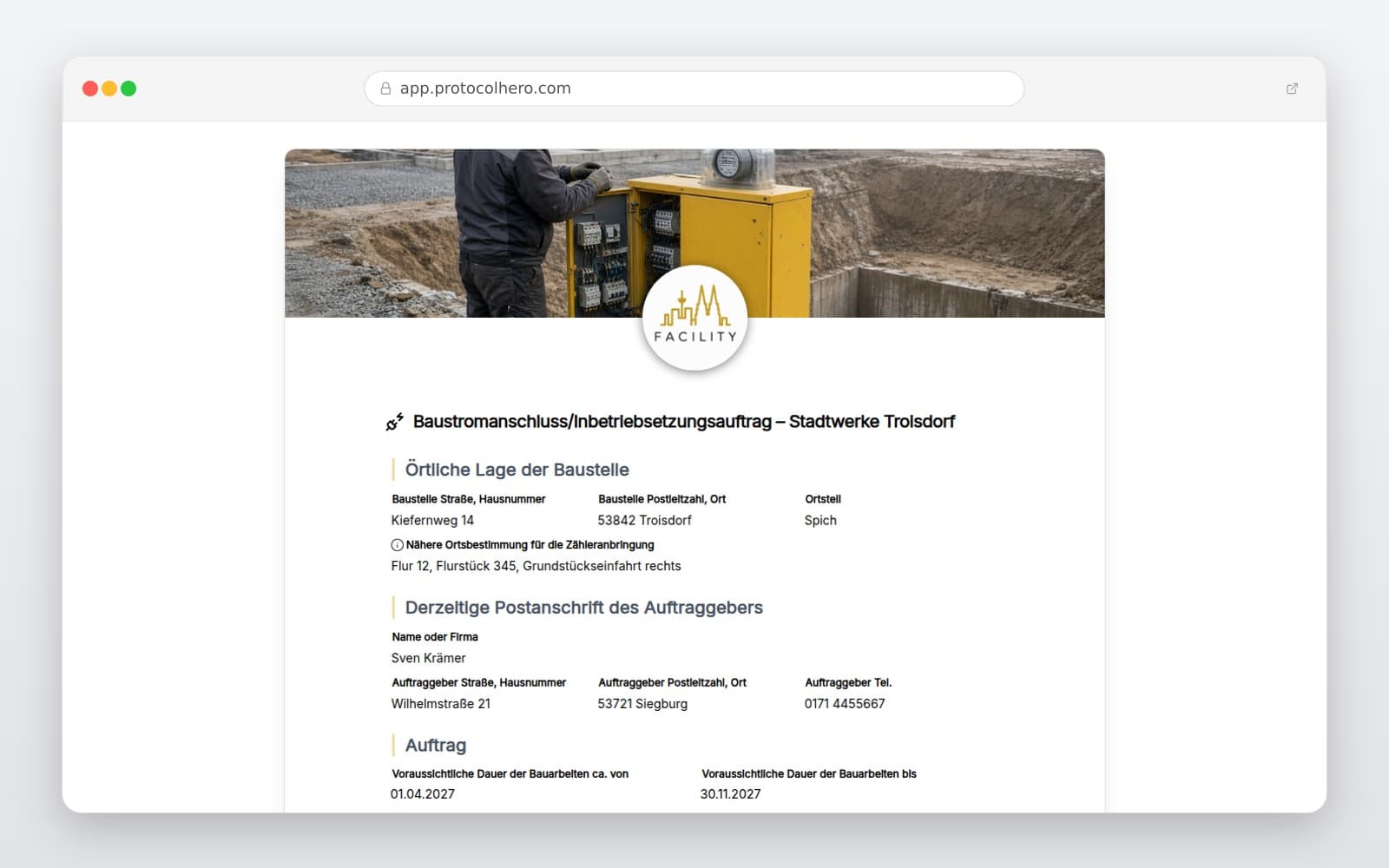Image resolution: width=1389 pixels, height=868 pixels.
Task: Click the Nähere Ortsbestimmung label text
Action: coord(530,545)
